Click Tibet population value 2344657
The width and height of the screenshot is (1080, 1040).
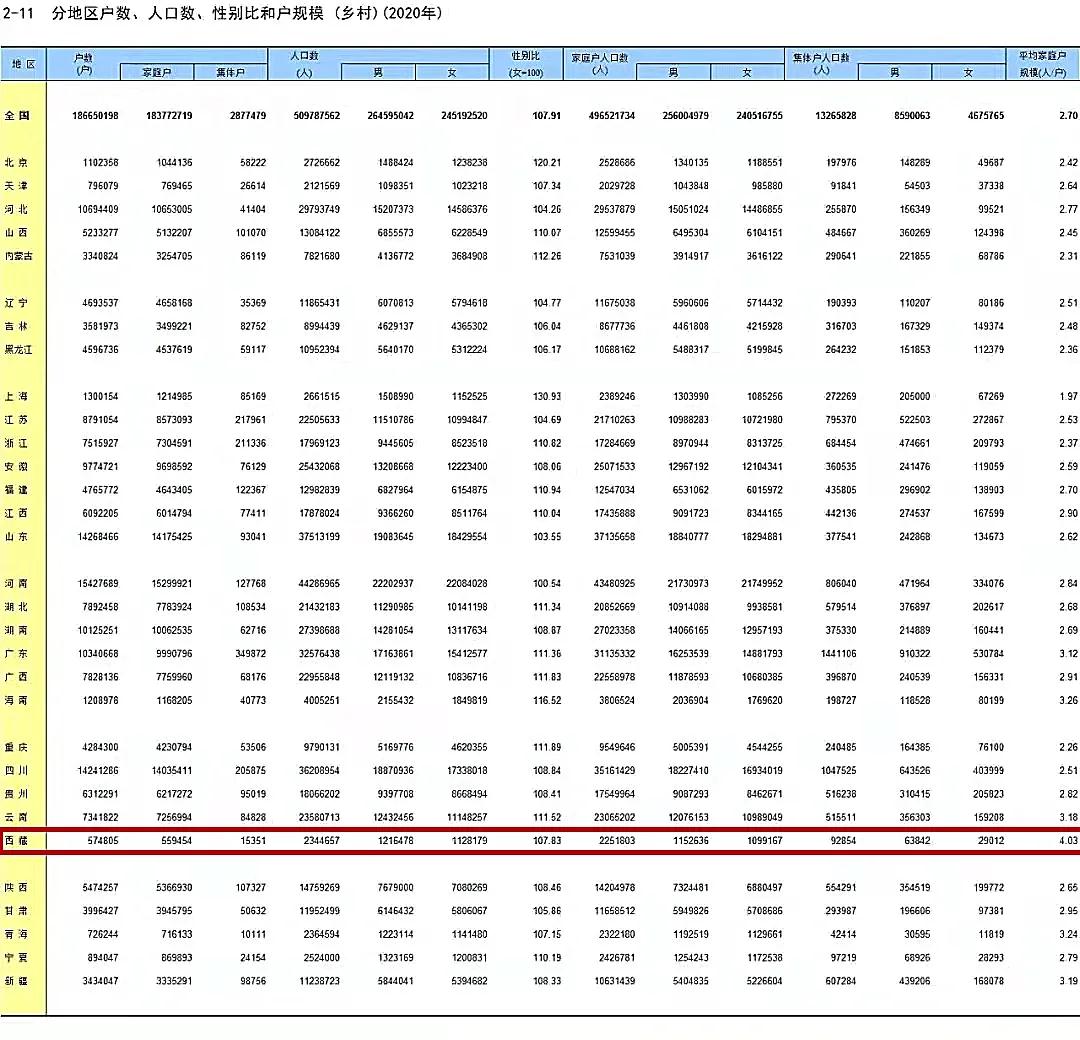point(322,842)
